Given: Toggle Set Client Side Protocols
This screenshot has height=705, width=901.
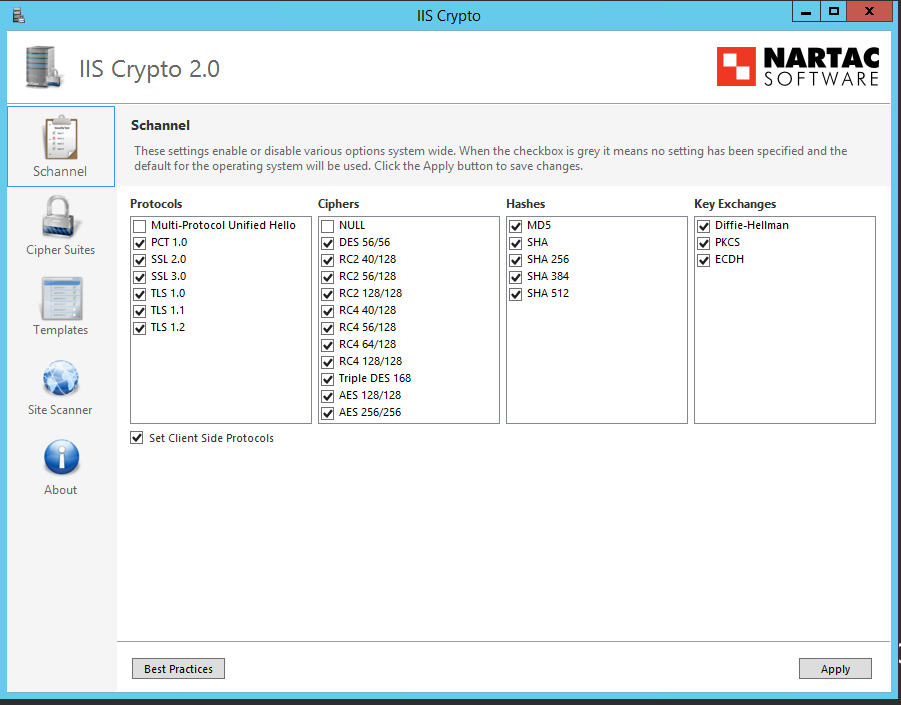Looking at the screenshot, I should 137,438.
